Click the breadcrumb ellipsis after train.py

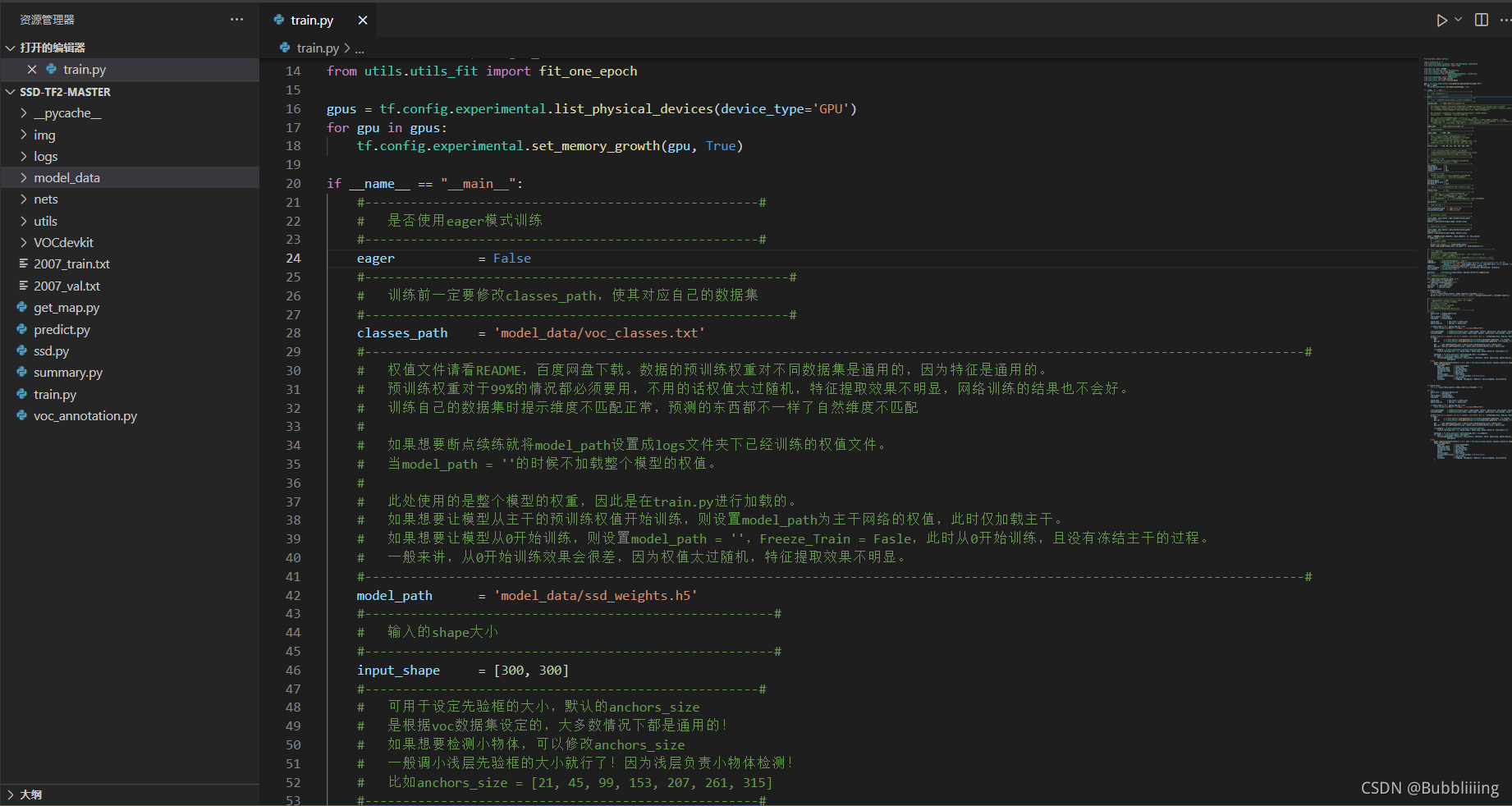[360, 49]
